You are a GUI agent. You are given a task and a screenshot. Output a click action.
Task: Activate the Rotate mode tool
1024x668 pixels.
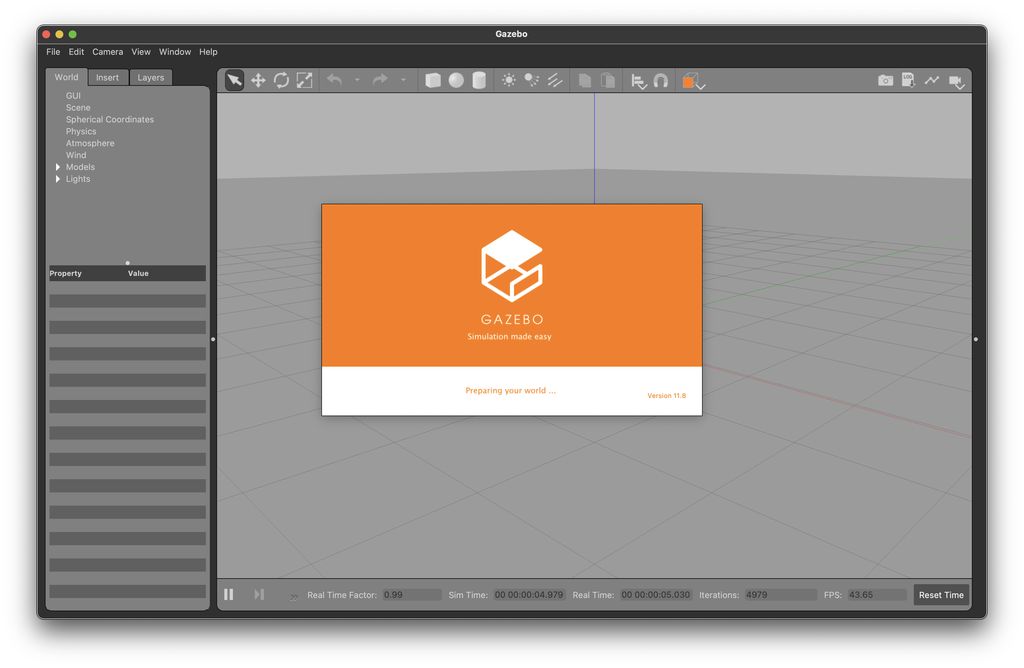pos(281,80)
